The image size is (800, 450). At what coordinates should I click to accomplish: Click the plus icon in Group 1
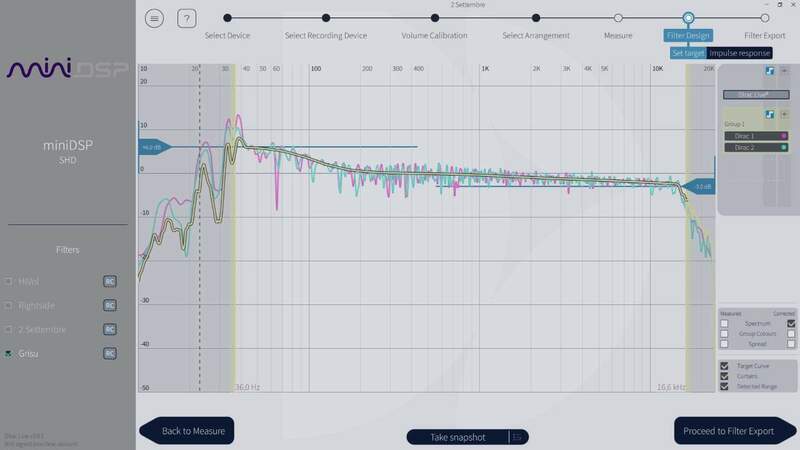point(784,114)
